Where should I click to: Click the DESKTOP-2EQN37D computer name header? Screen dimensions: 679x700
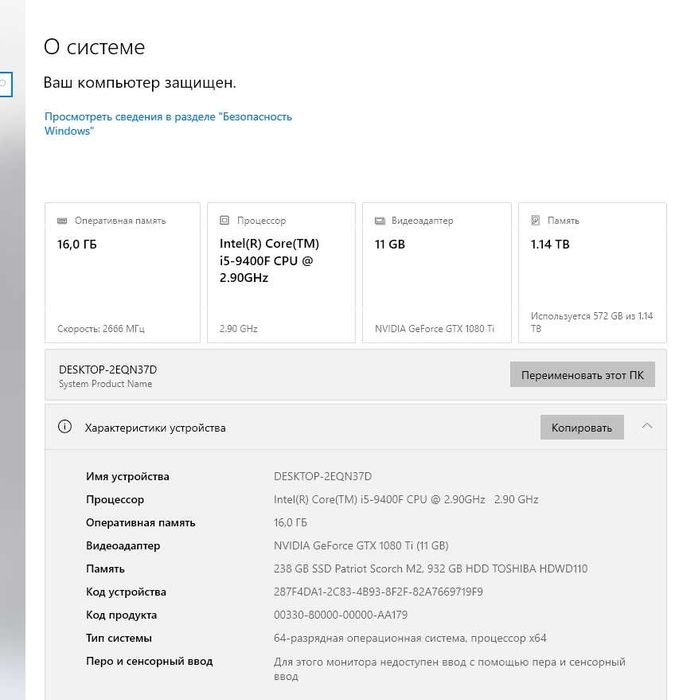pyautogui.click(x=108, y=370)
